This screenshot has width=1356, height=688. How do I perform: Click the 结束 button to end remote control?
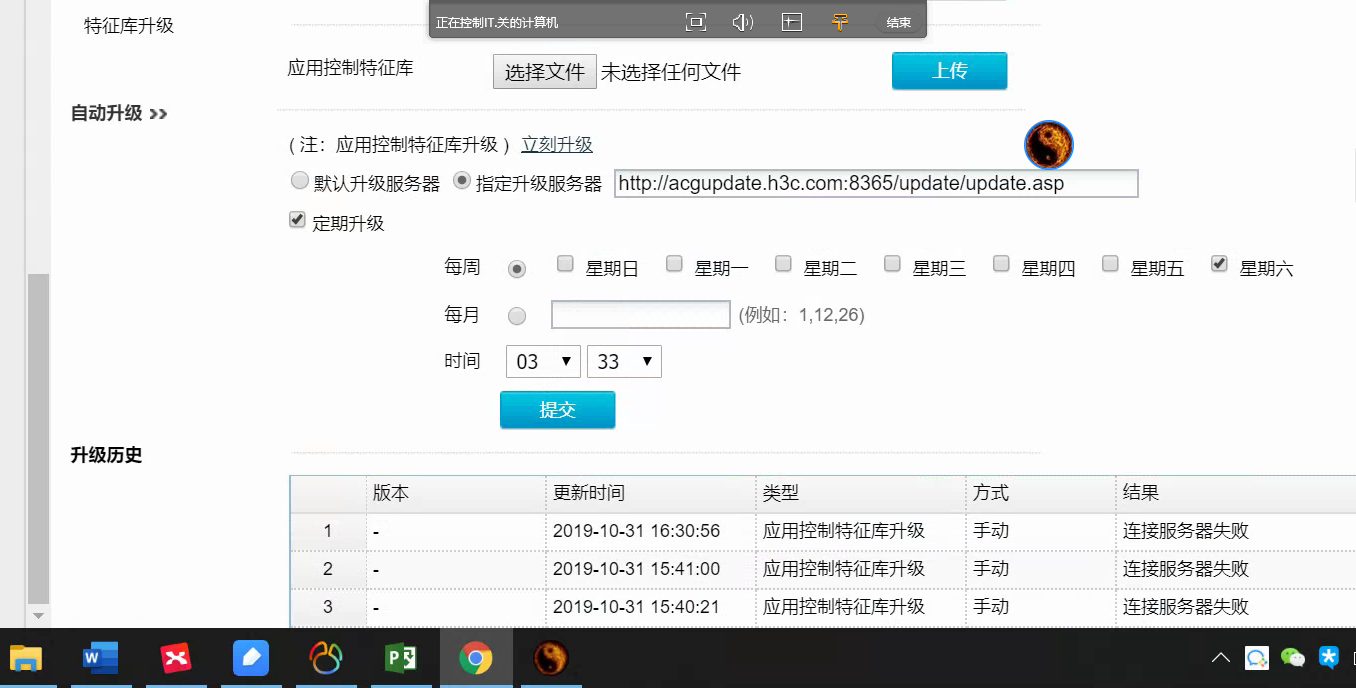tap(898, 22)
